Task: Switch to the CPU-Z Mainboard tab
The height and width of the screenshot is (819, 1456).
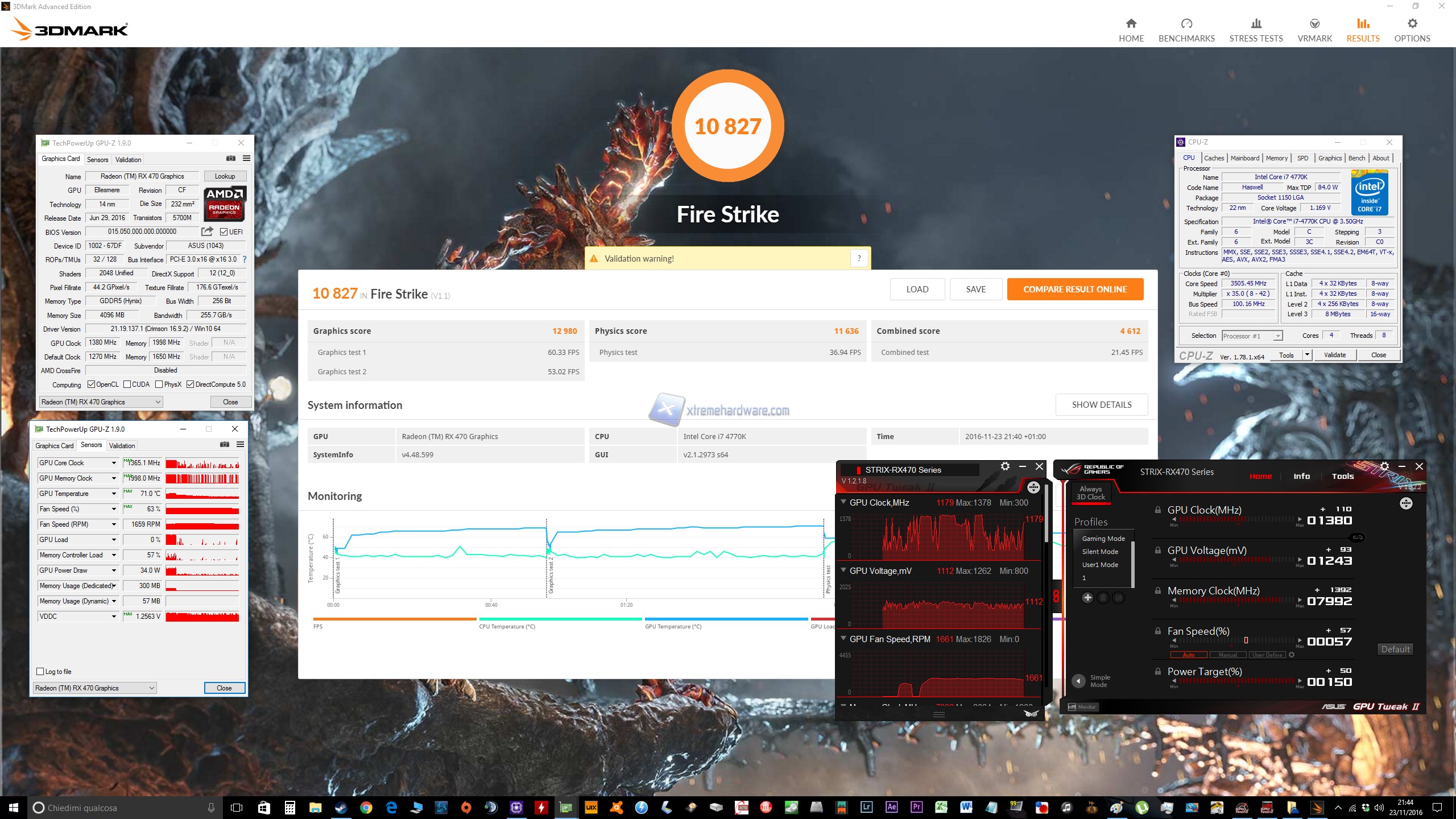Action: click(x=1244, y=159)
